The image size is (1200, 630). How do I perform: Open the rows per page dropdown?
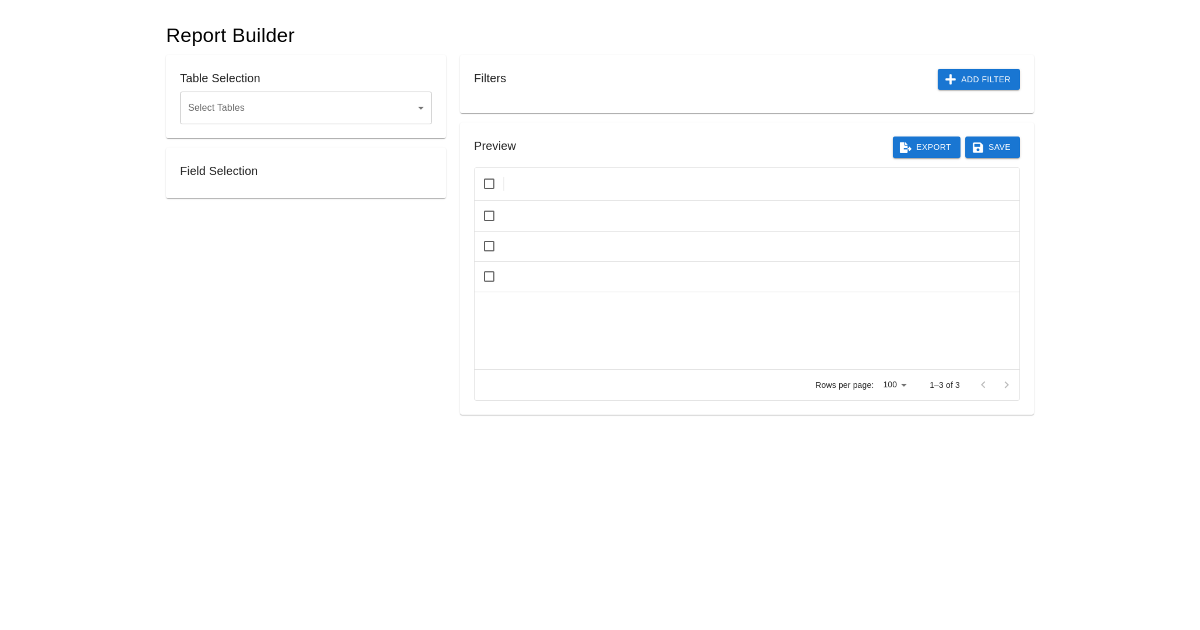click(893, 385)
